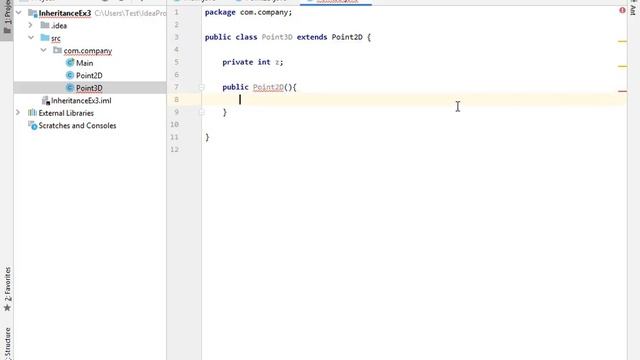Select Scratches and Consoles
Screen dimensions: 640x360
(x=77, y=125)
